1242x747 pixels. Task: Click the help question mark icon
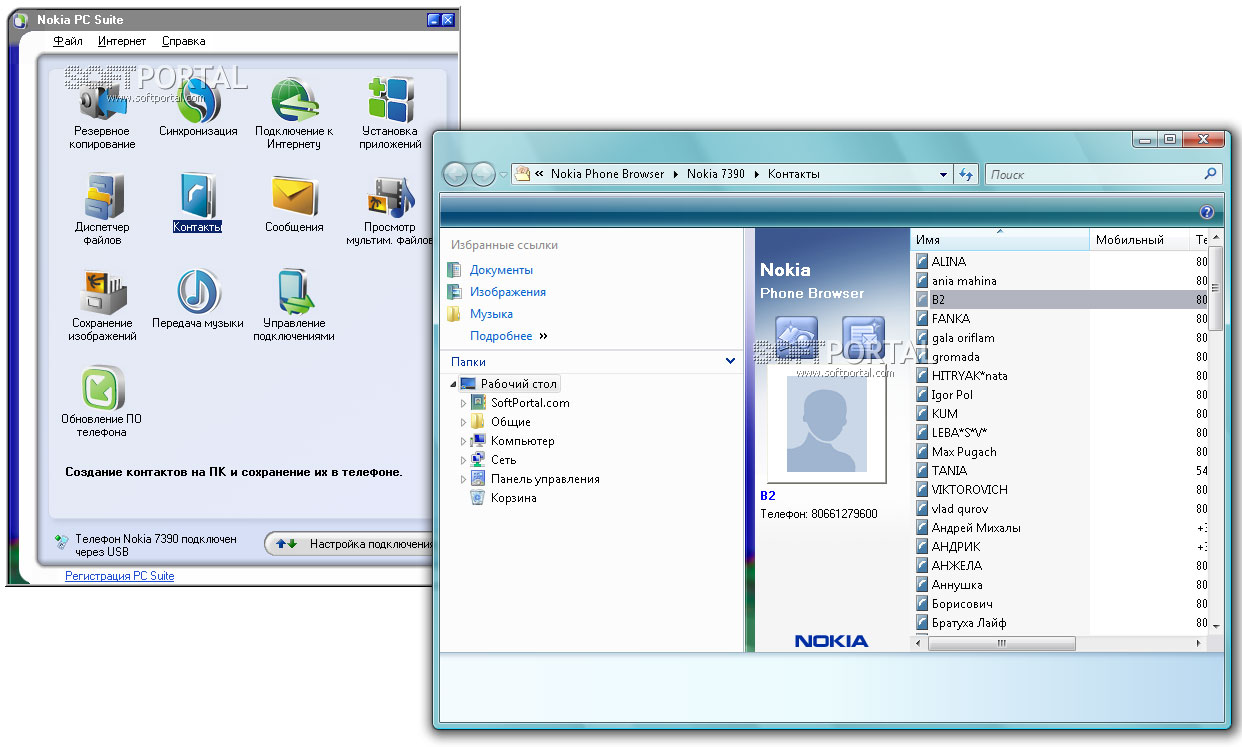(1207, 212)
